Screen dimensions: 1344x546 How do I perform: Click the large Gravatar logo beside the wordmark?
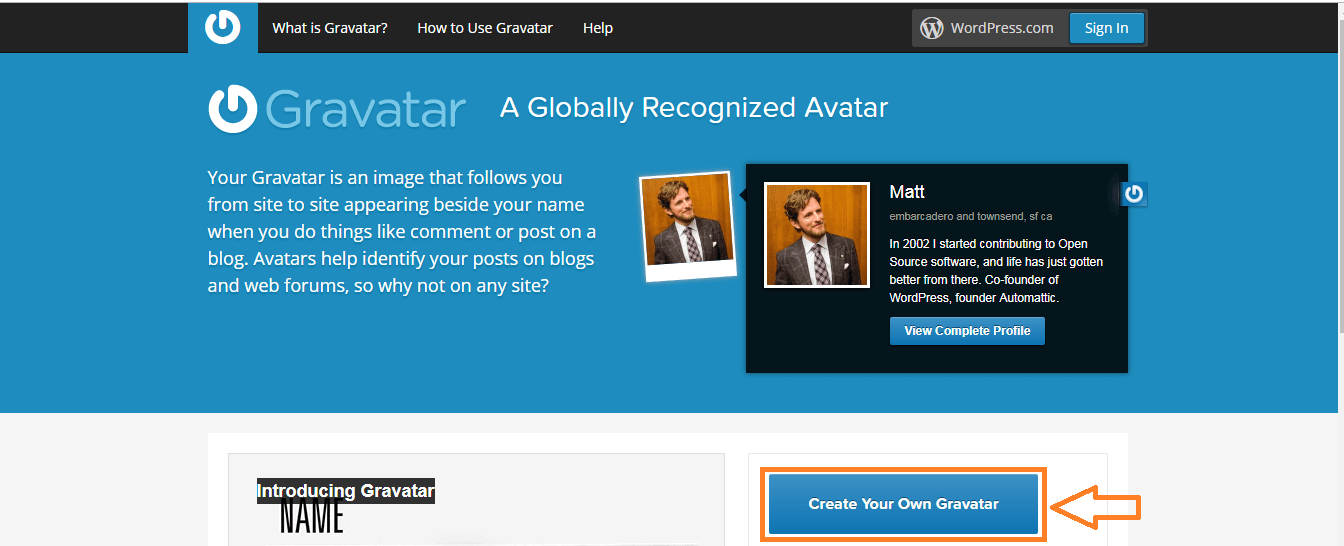click(233, 108)
